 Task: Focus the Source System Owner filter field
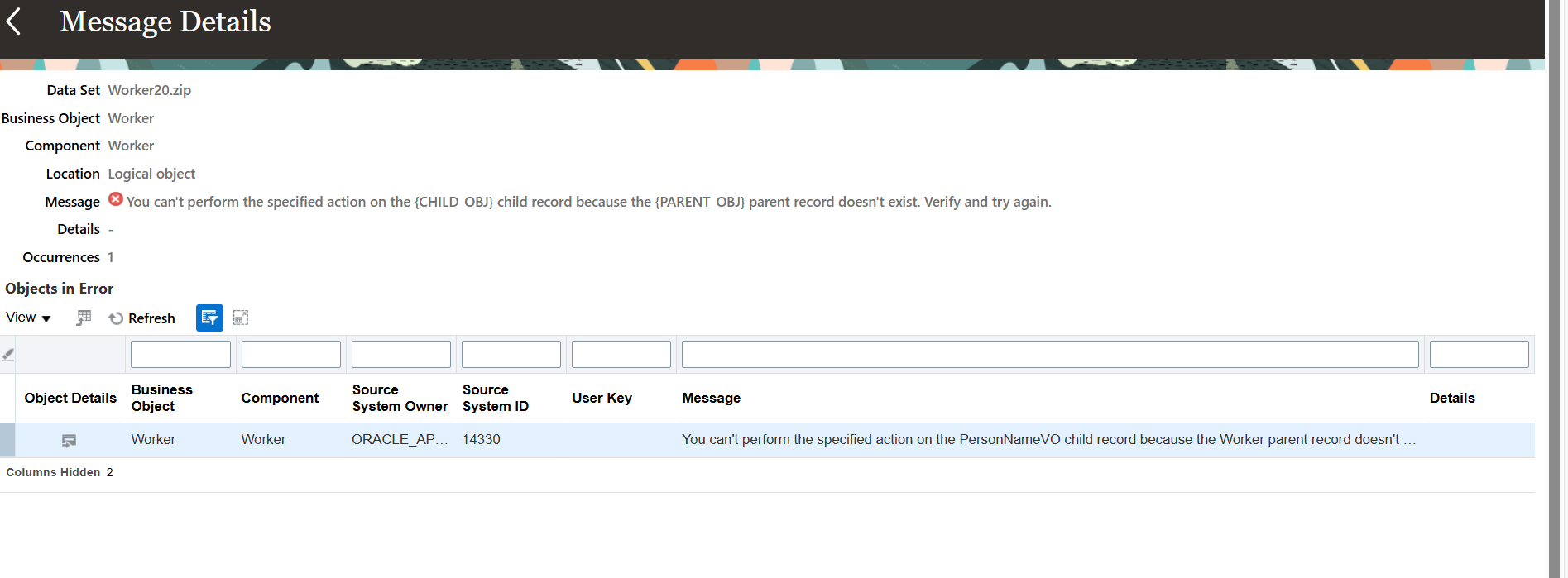(x=401, y=355)
